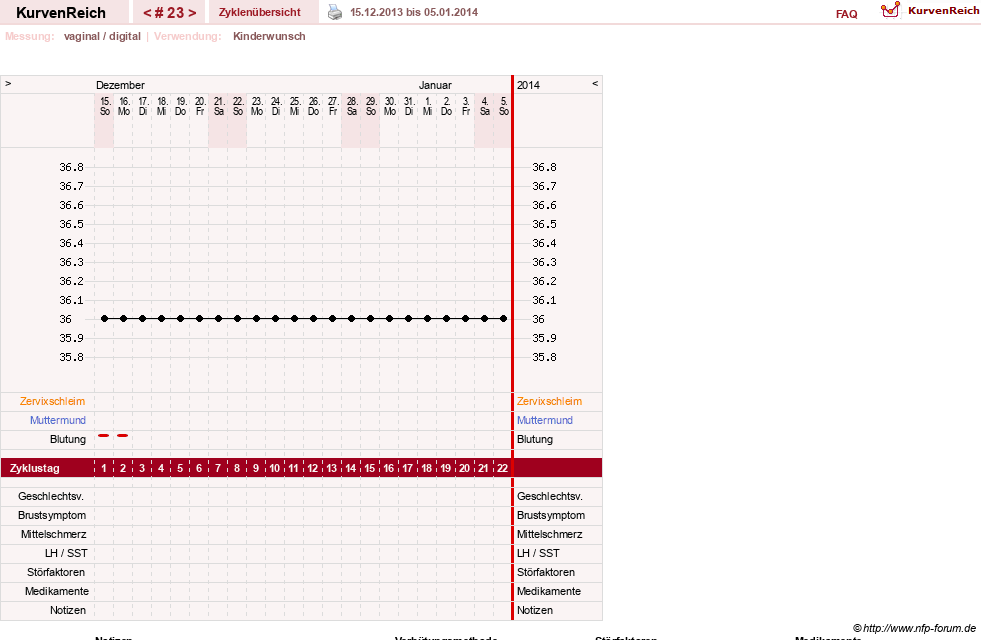Click the 'vaginal / digital' measurement text

click(102, 36)
